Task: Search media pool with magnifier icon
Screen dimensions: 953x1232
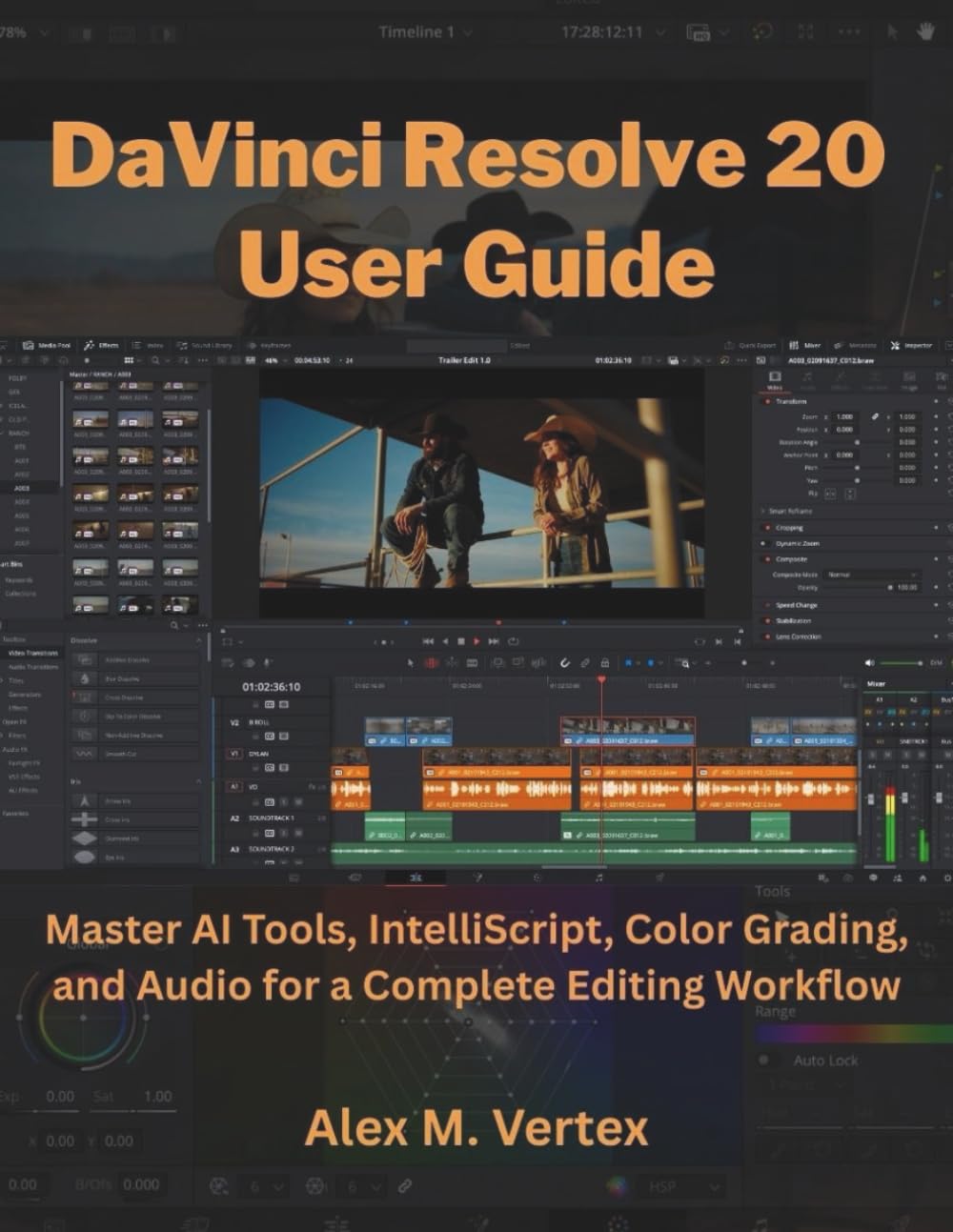Action: click(155, 361)
